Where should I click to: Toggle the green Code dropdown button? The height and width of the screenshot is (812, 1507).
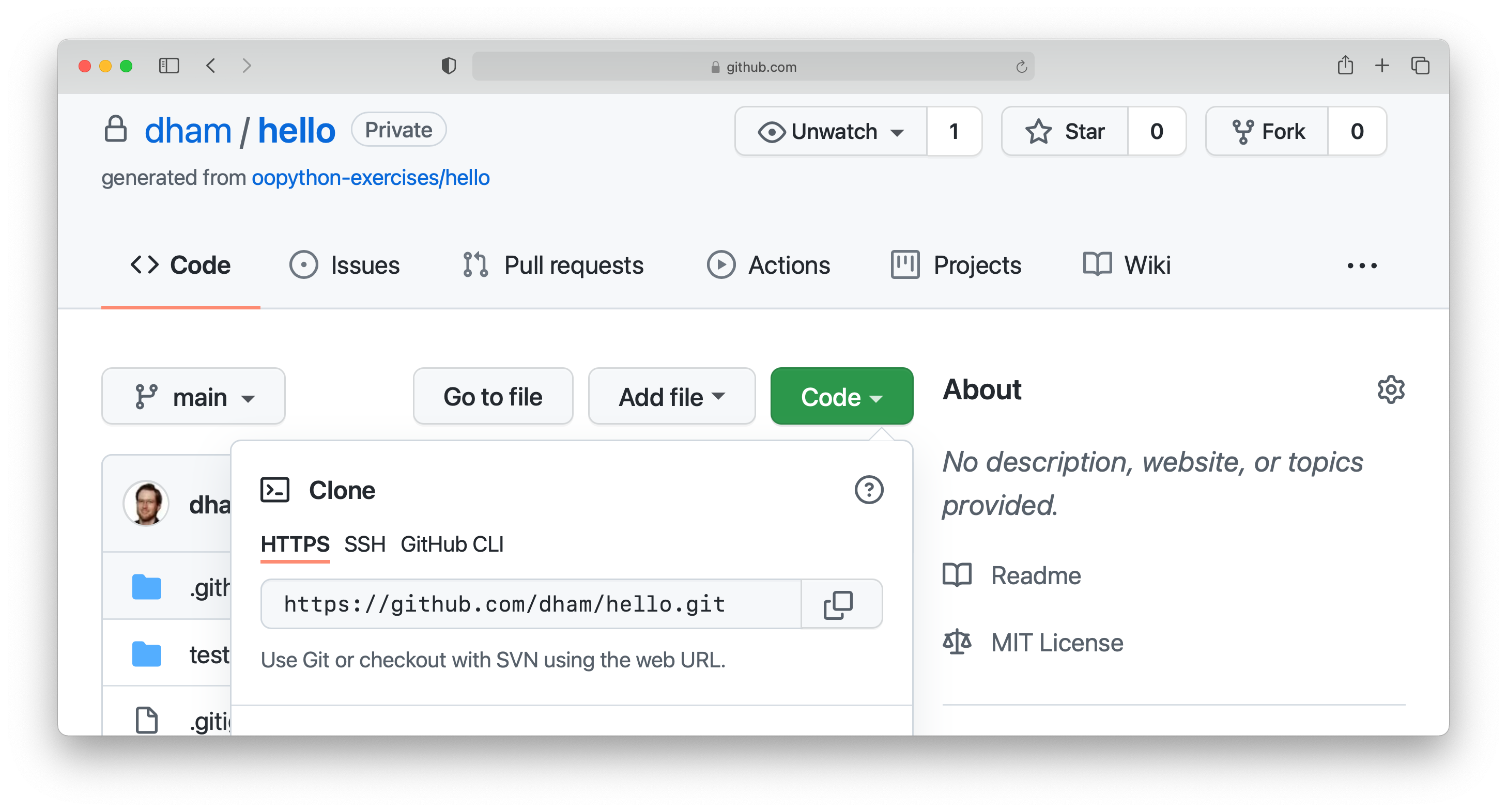841,396
